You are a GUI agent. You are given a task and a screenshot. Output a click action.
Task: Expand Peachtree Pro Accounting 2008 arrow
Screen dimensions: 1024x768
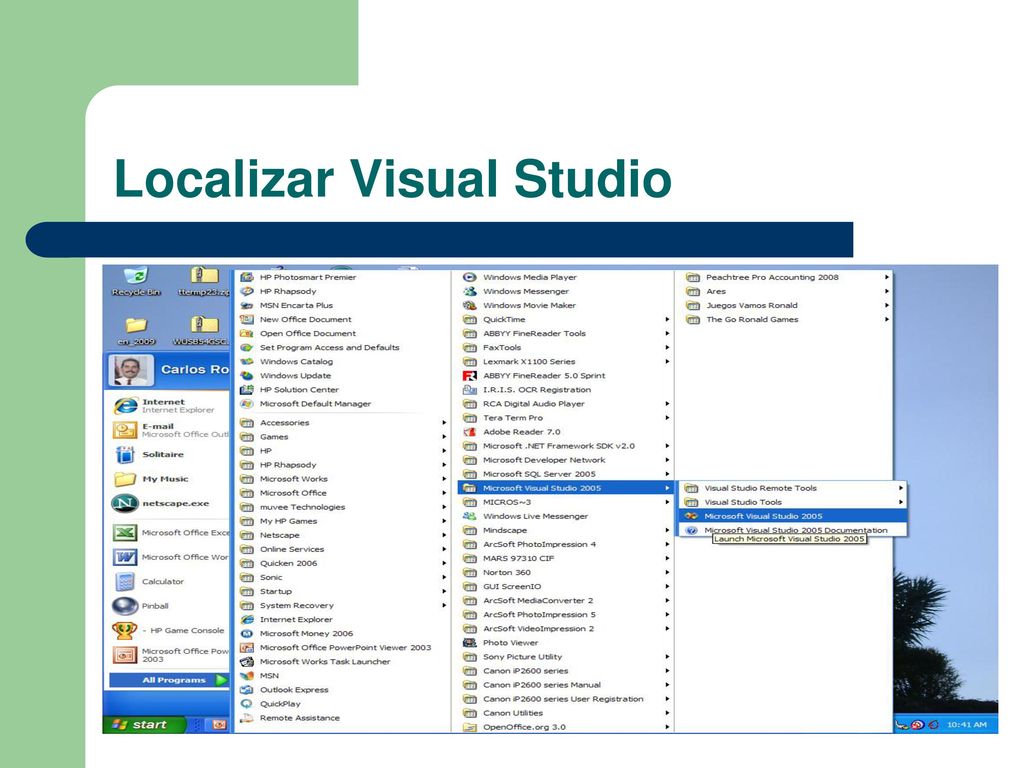887,277
